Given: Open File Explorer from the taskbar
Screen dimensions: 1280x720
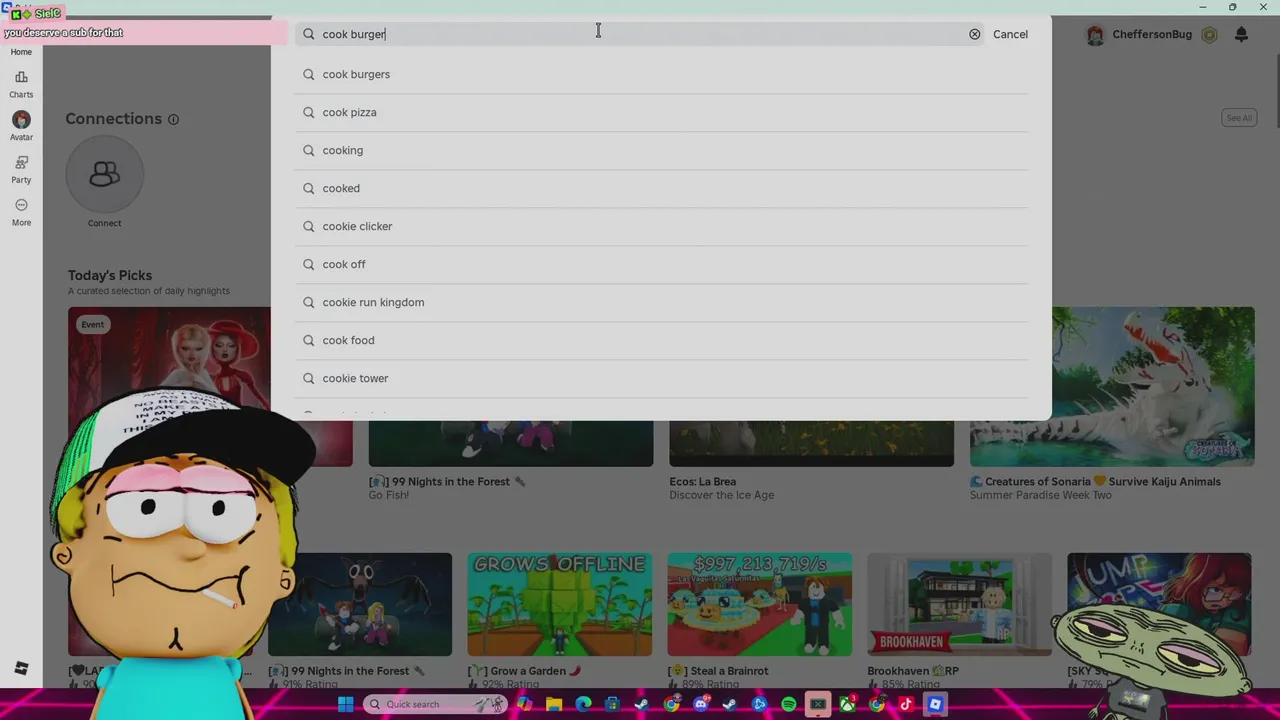Looking at the screenshot, I should pos(554,704).
